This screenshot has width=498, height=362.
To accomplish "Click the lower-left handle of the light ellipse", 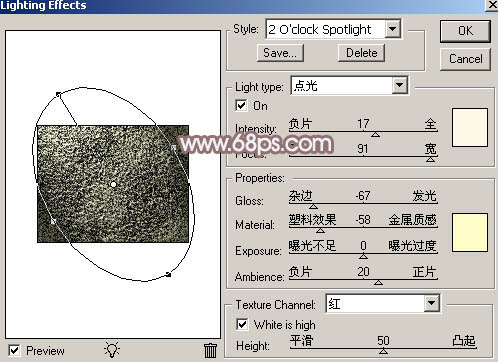I will pyautogui.click(x=53, y=221).
